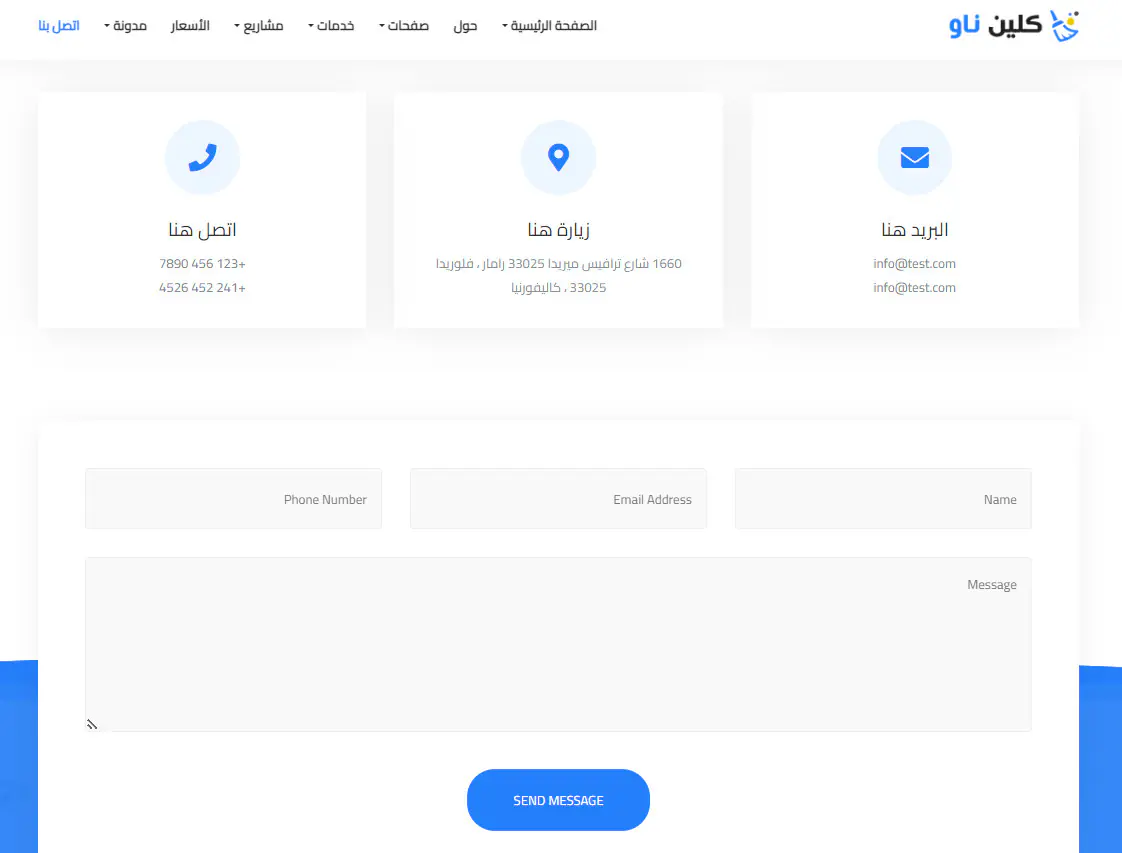Screen dimensions: 1122x853
Task: Expand the مدونة dropdown menu
Action: point(125,26)
